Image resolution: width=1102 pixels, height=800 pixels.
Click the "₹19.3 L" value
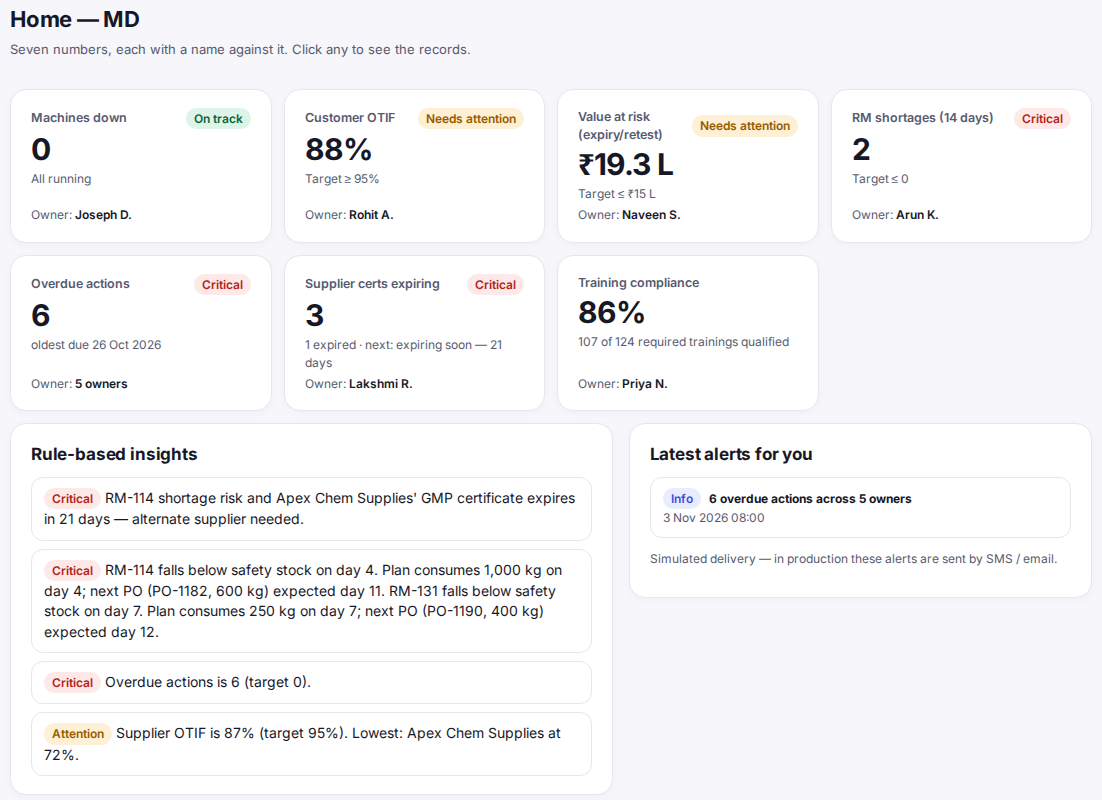click(x=625, y=164)
